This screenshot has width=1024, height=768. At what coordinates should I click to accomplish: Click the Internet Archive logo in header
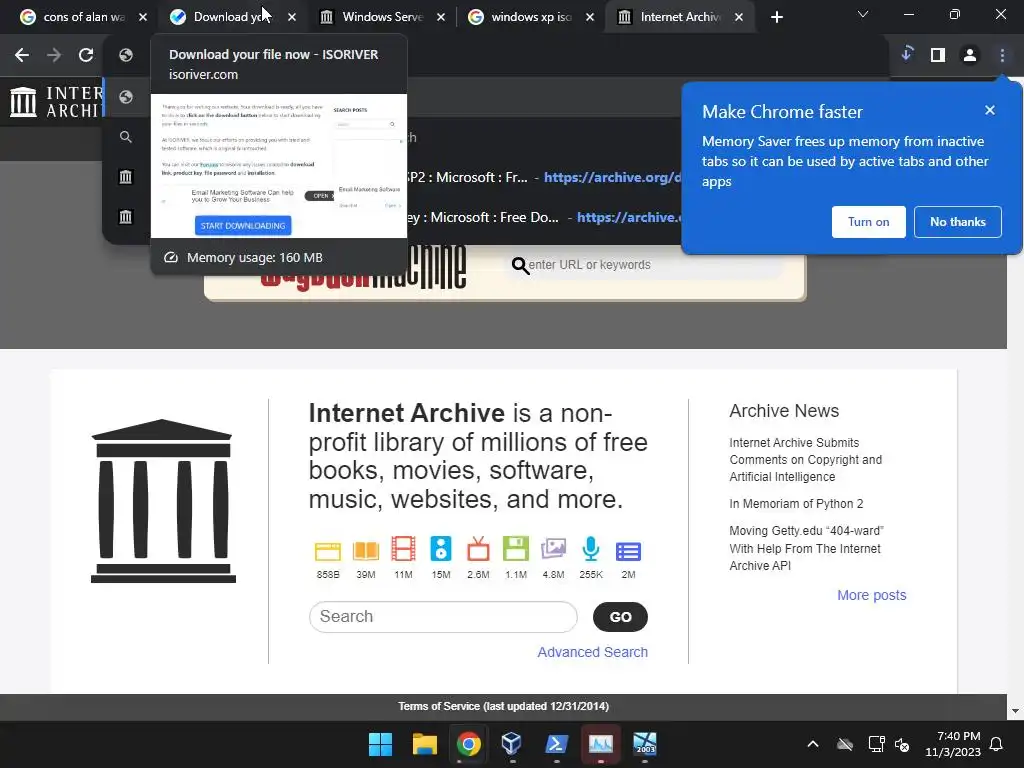[57, 102]
